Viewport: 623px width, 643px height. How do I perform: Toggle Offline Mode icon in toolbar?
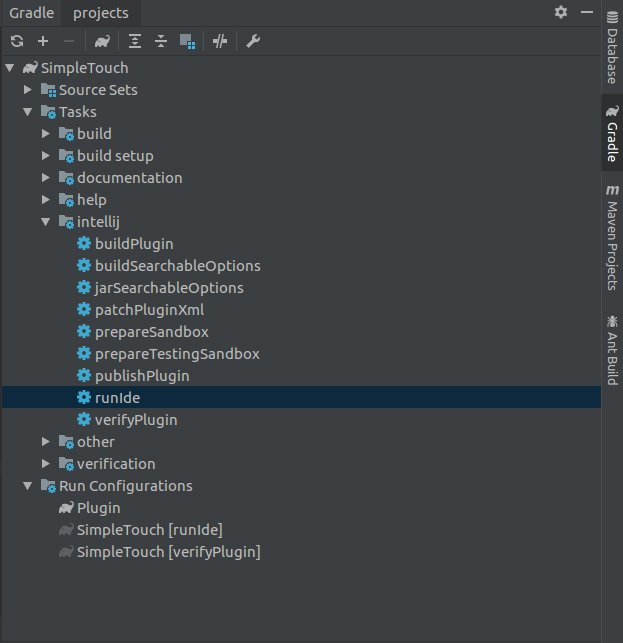[220, 41]
